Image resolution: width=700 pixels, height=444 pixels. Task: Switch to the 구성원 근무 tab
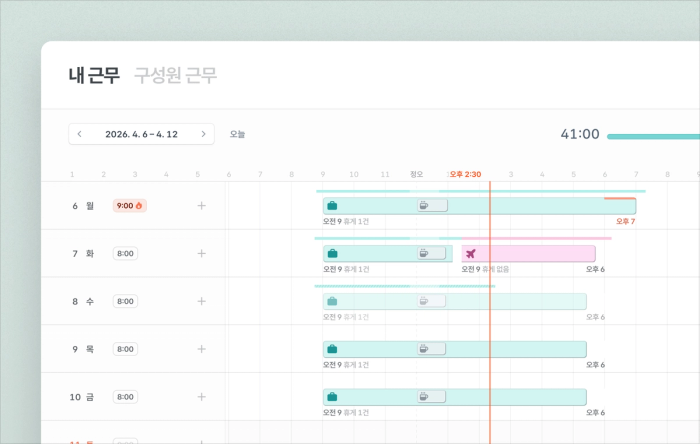click(x=175, y=75)
